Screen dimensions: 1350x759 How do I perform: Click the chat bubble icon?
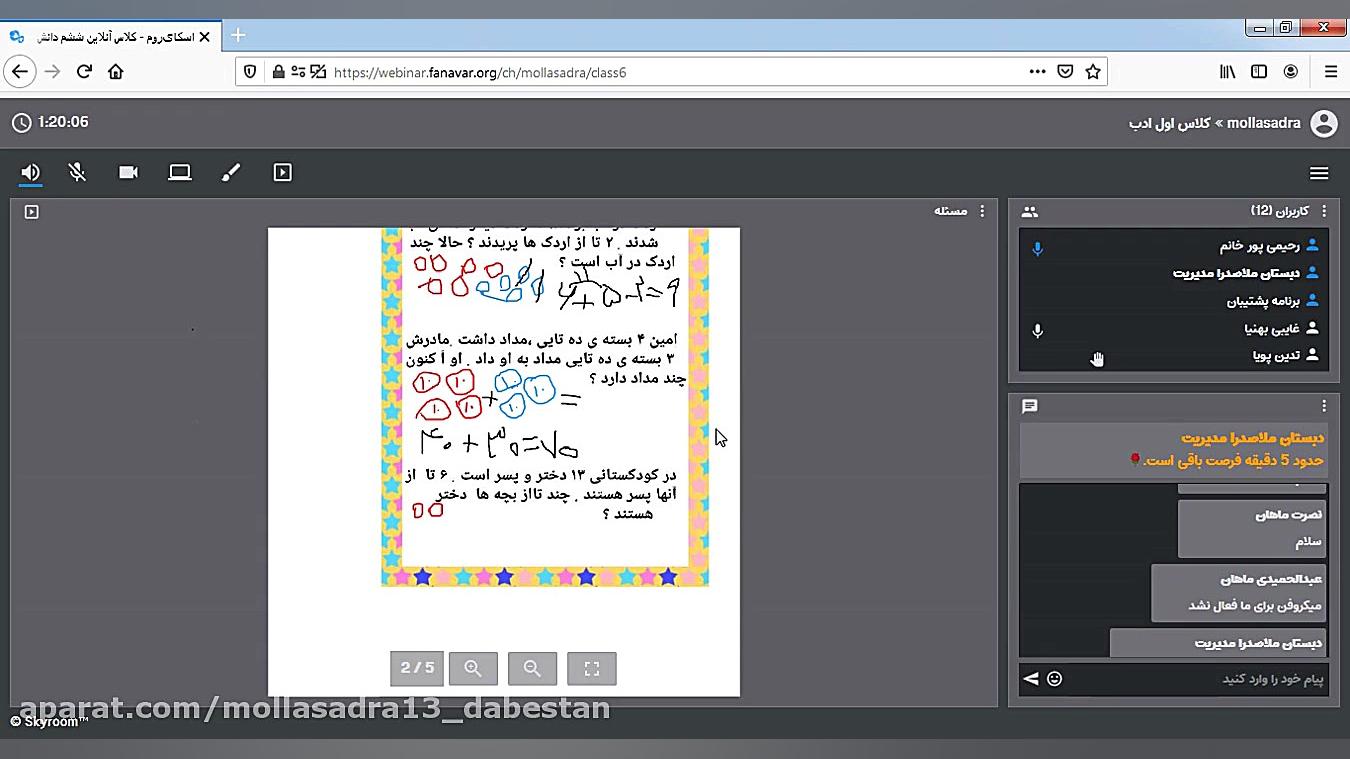[x=1030, y=406]
